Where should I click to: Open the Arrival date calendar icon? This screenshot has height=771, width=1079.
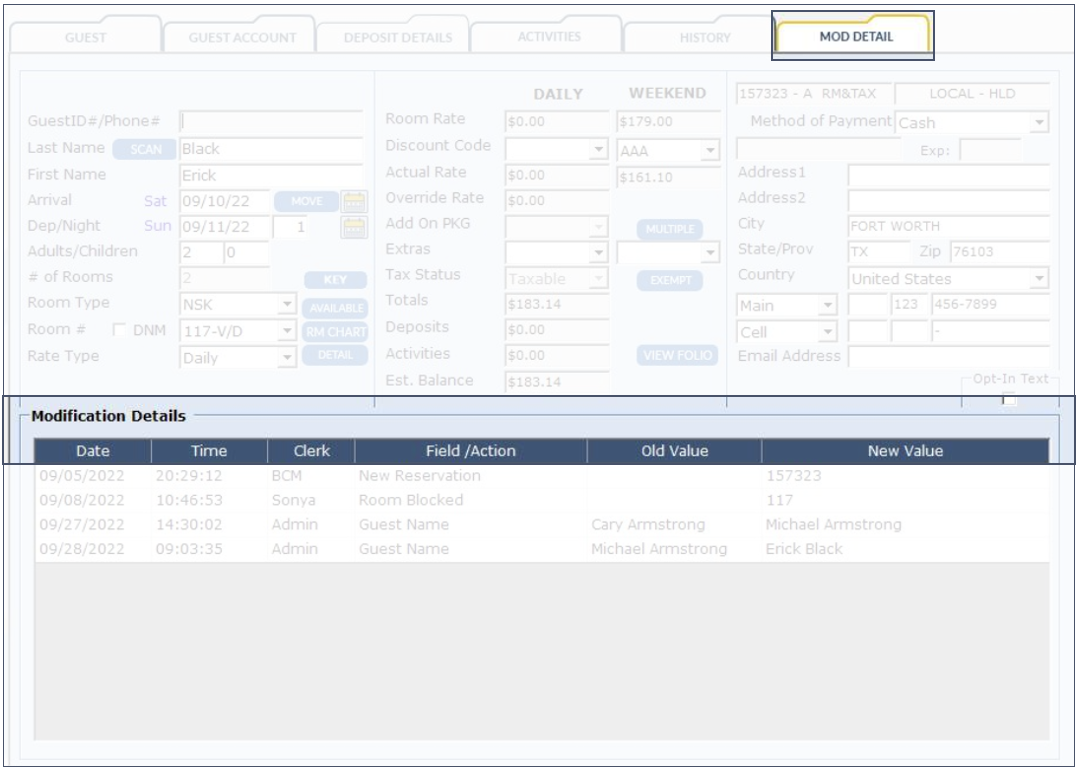[355, 201]
